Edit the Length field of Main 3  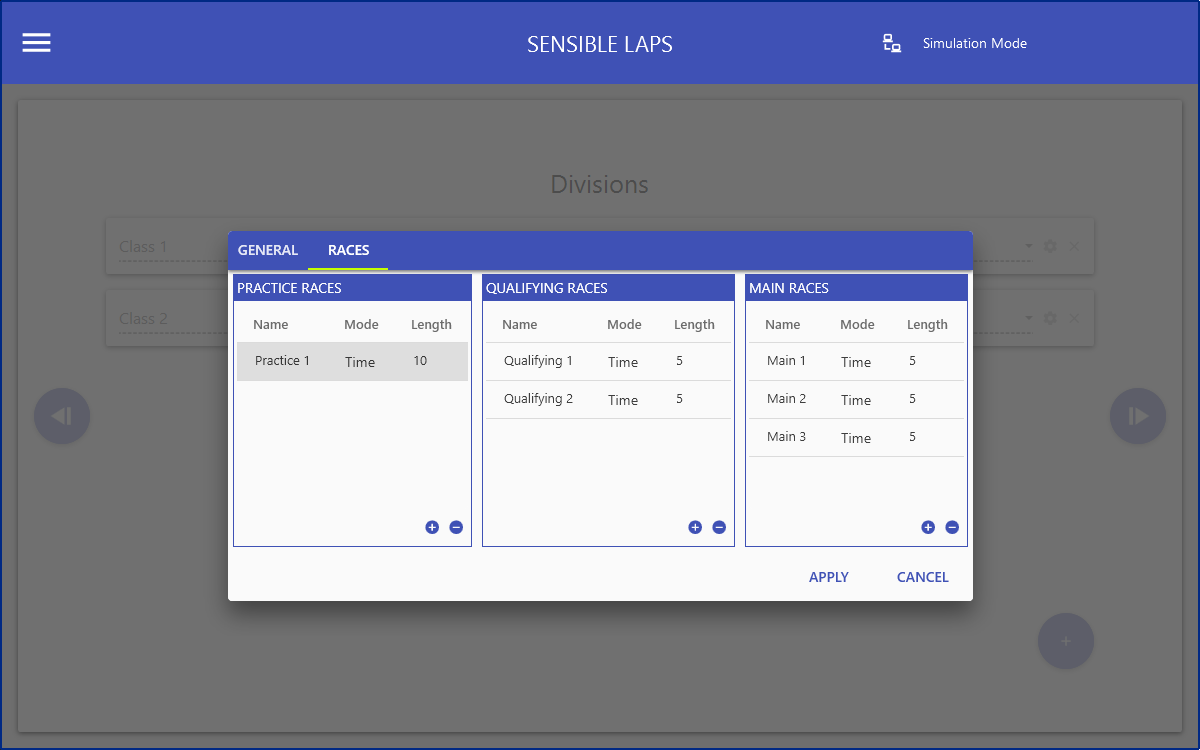(913, 437)
